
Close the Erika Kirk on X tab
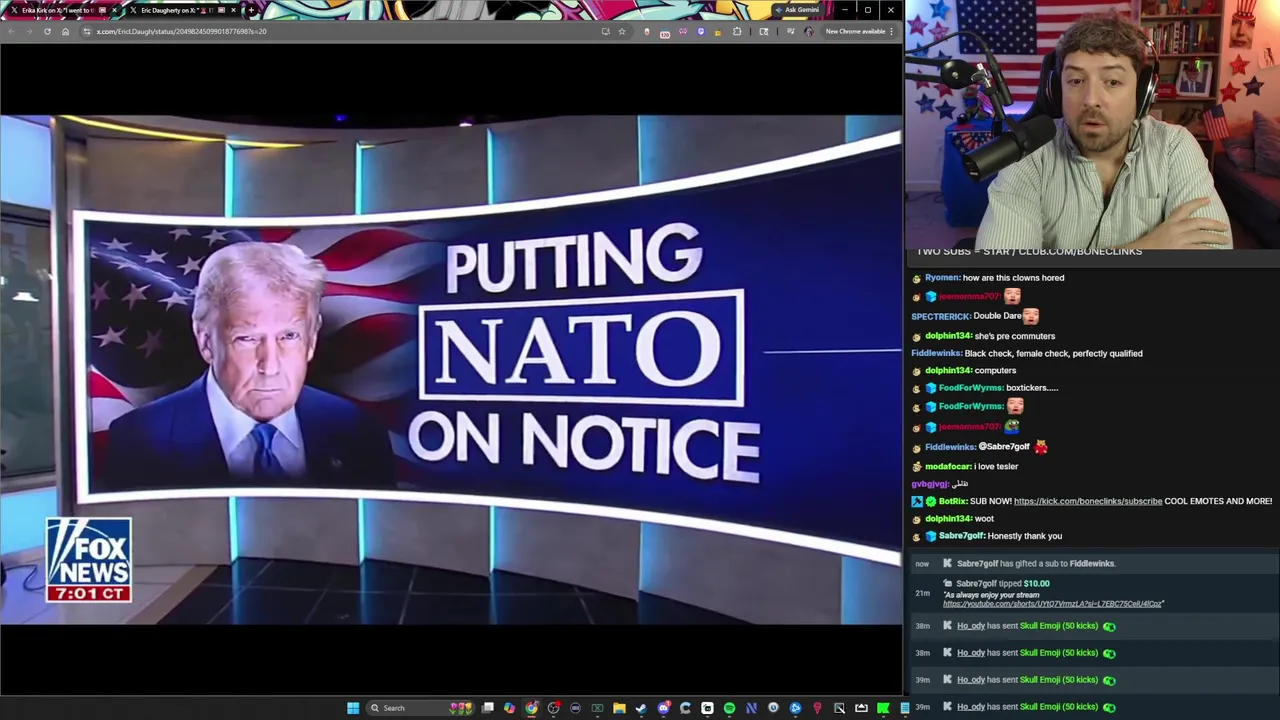(x=114, y=10)
